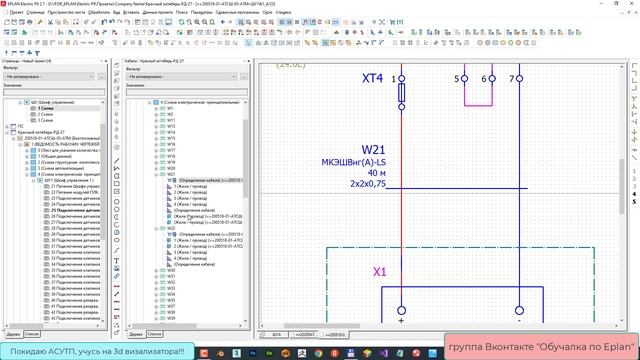Click the Cut scissors icon
The width and height of the screenshot is (640, 360).
[50, 22]
